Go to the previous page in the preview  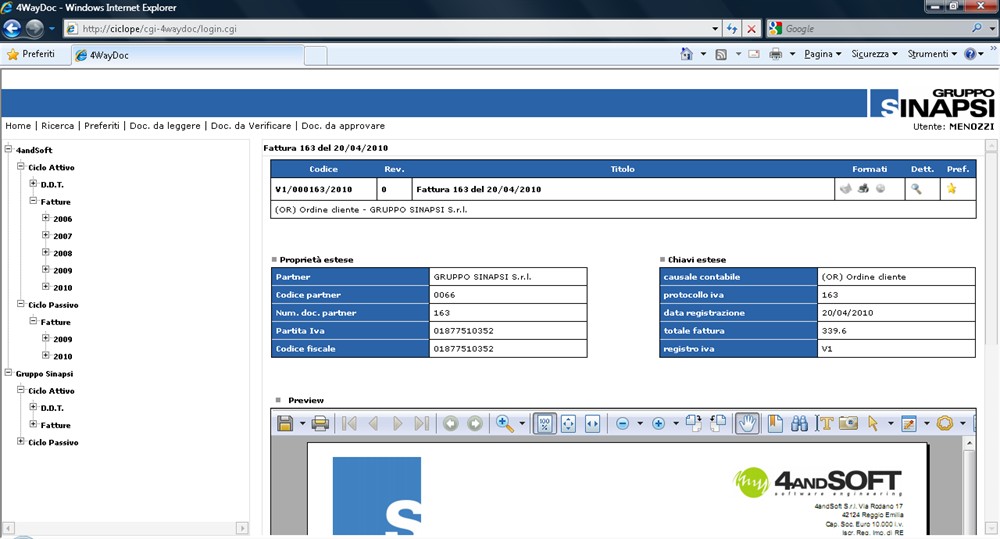click(x=373, y=424)
